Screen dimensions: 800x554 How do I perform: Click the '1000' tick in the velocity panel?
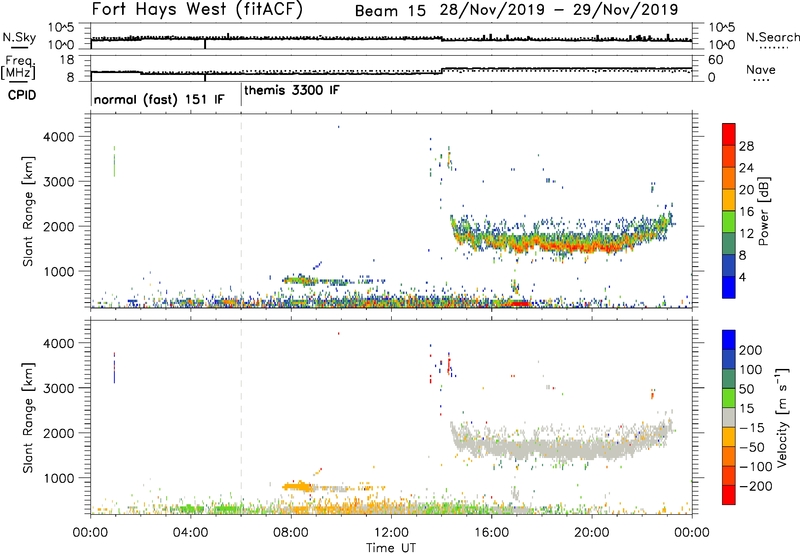coord(59,478)
